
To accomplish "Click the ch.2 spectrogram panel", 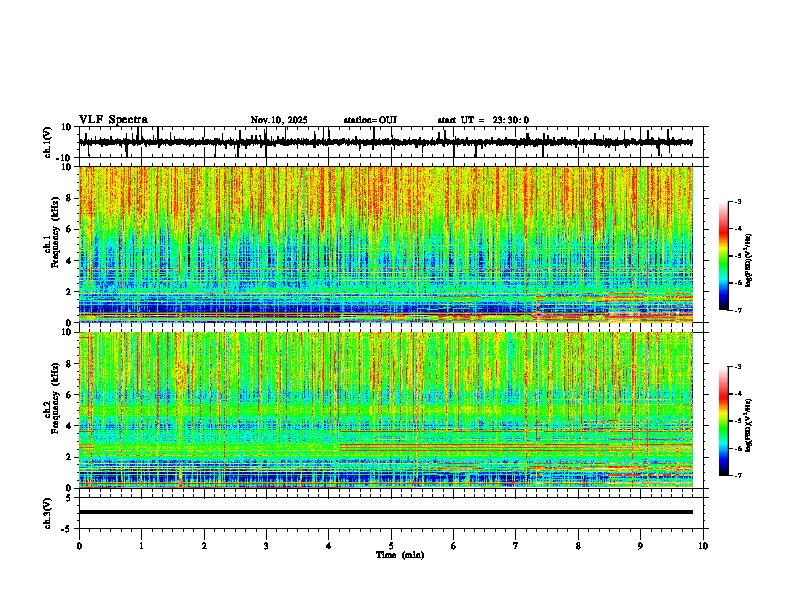I will 386,410.
